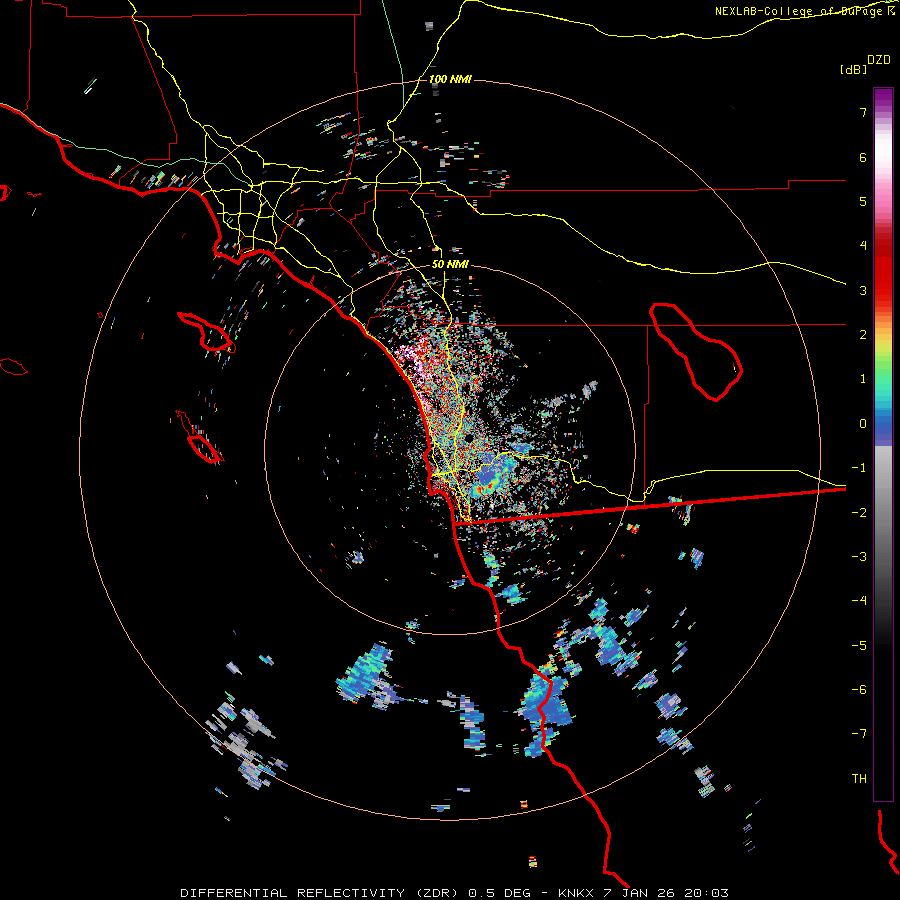Click the -1 dB tick label on the scale
Viewport: 900px width, 900px height.
(859, 468)
